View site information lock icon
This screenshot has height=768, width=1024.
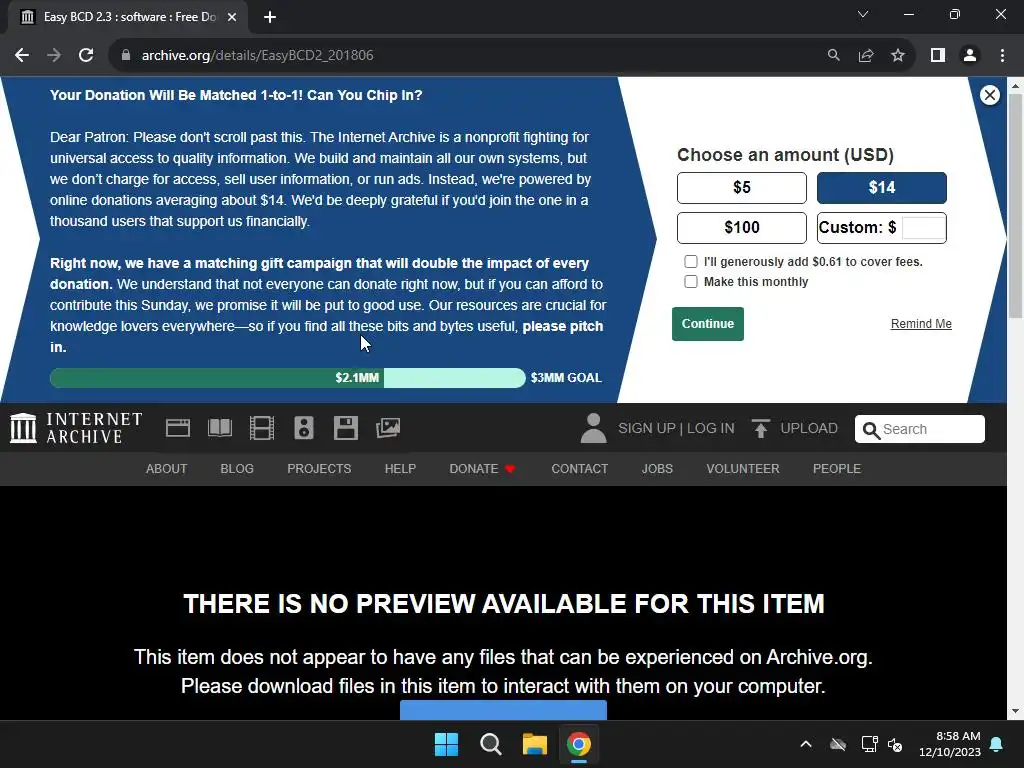click(x=125, y=56)
